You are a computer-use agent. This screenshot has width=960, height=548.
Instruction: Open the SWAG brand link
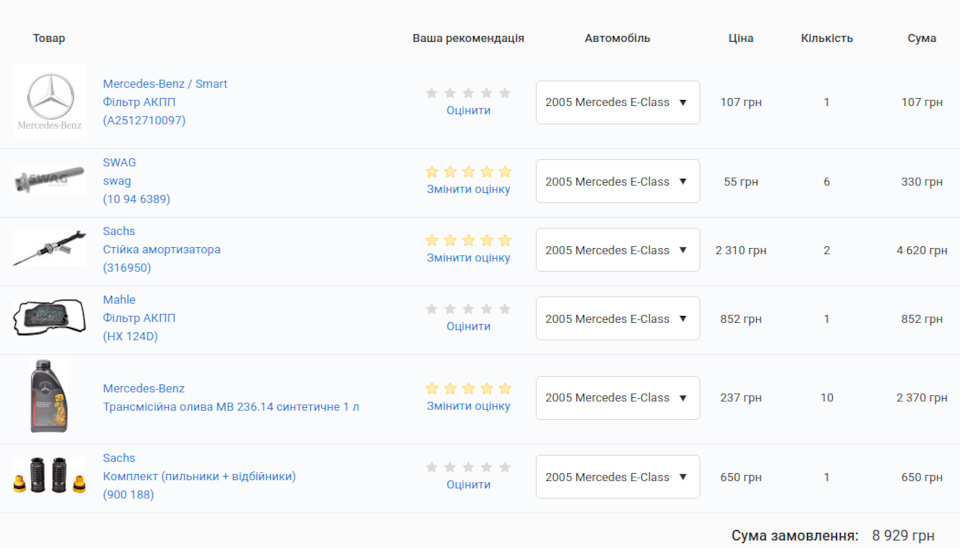119,163
